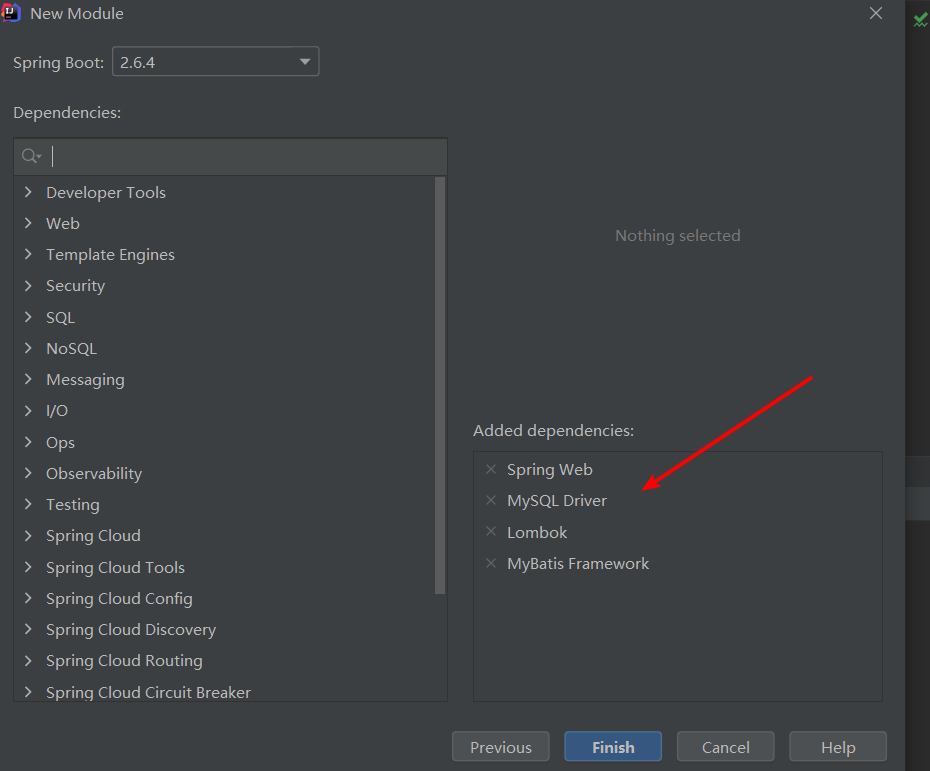Expand the Testing category chevron

pyautogui.click(x=28, y=504)
